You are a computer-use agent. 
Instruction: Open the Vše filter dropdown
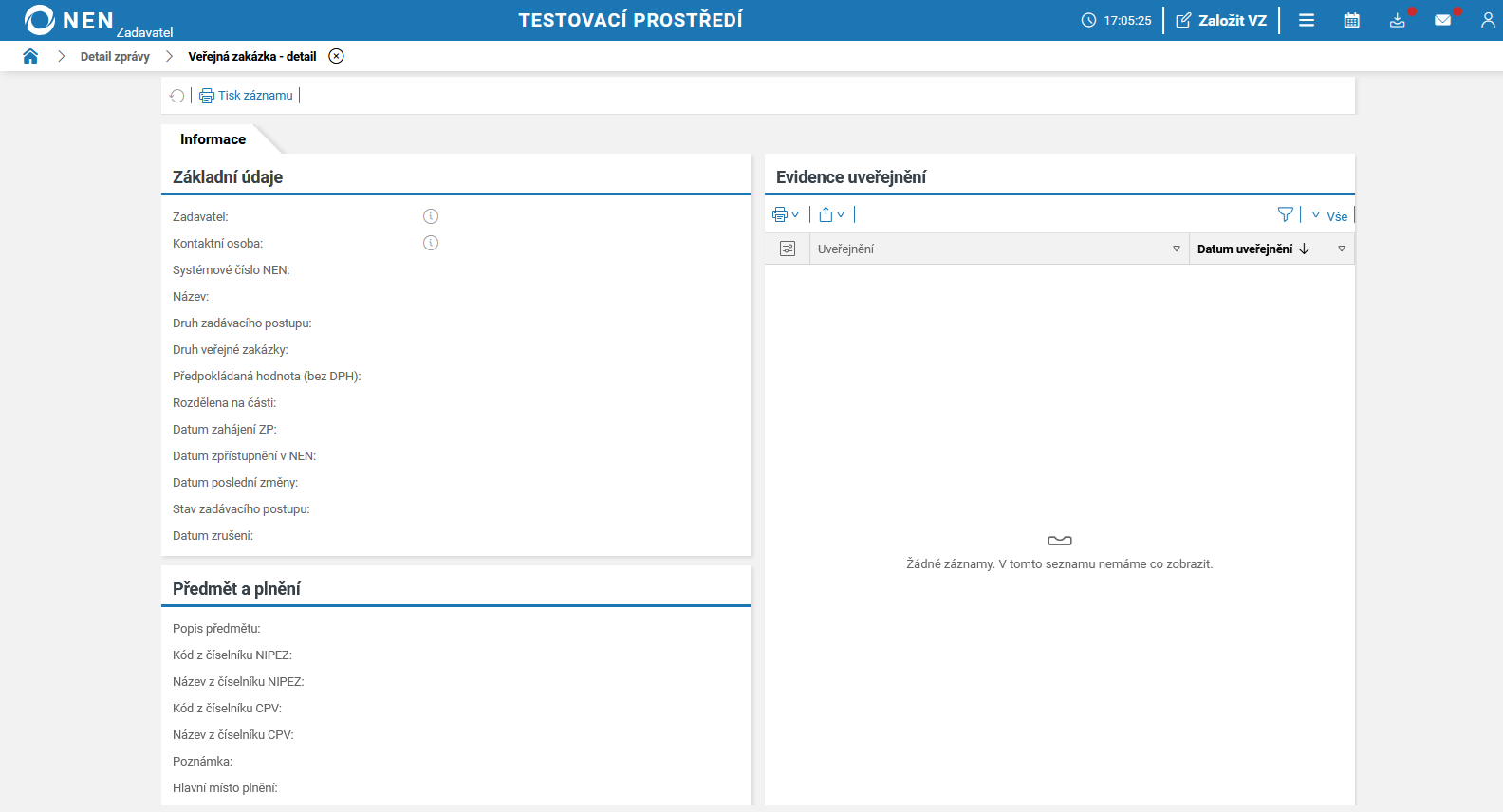click(x=1330, y=215)
